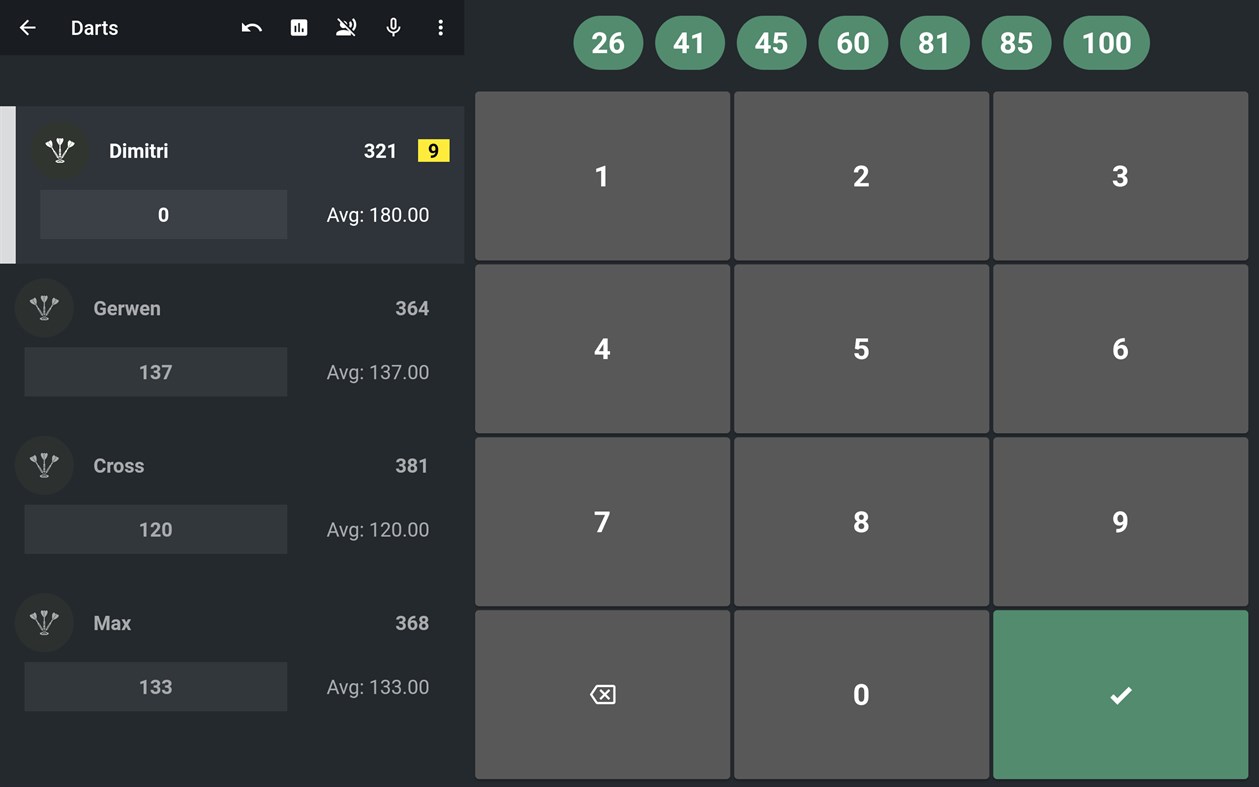Open the three-dot overflow menu
Screen dimensions: 1259x787
click(x=441, y=28)
